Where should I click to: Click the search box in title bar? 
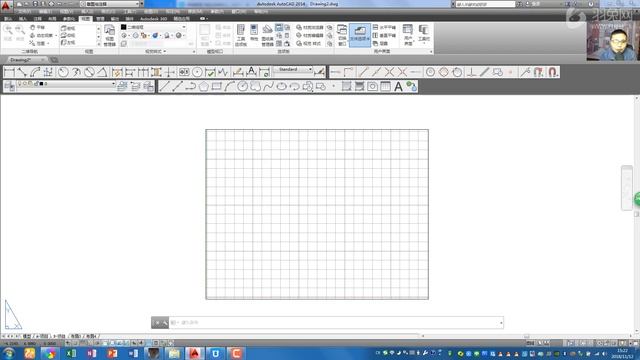pos(485,4)
